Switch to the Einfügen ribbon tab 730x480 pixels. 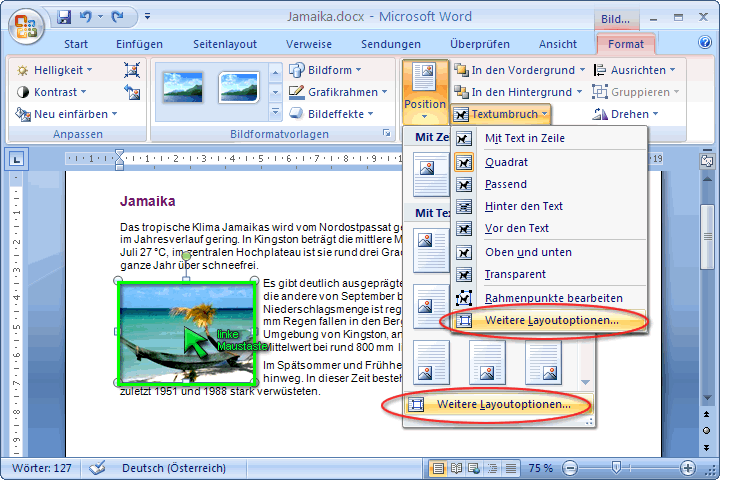[x=139, y=44]
